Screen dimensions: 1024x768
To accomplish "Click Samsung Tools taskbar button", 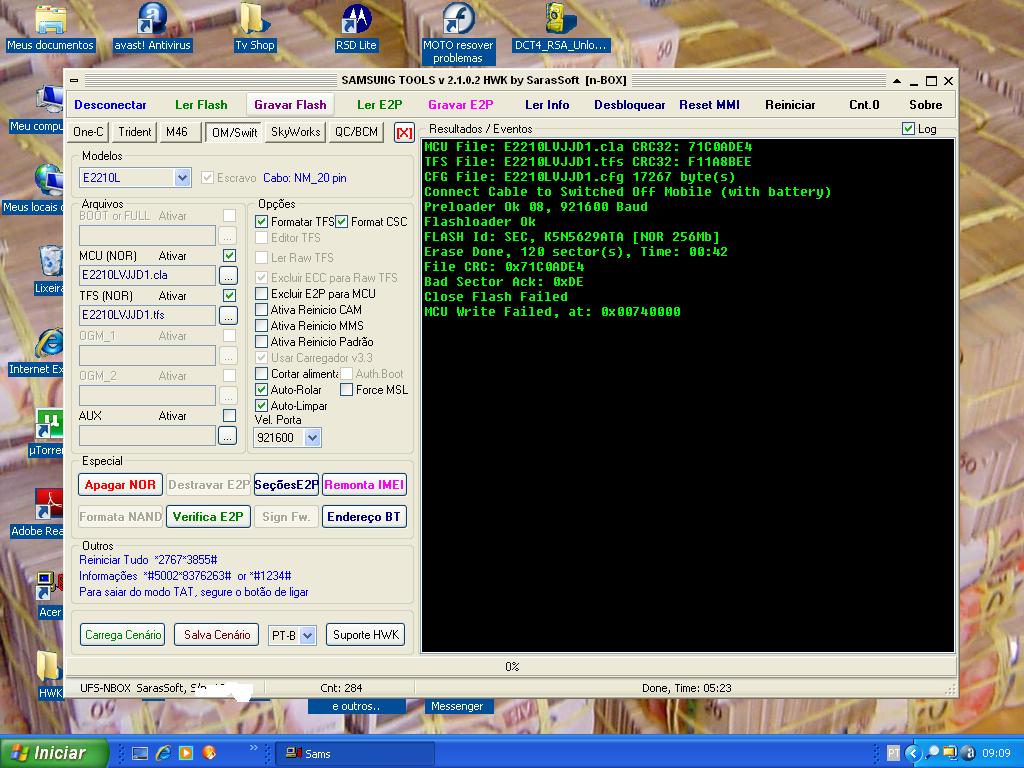I will click(x=355, y=754).
